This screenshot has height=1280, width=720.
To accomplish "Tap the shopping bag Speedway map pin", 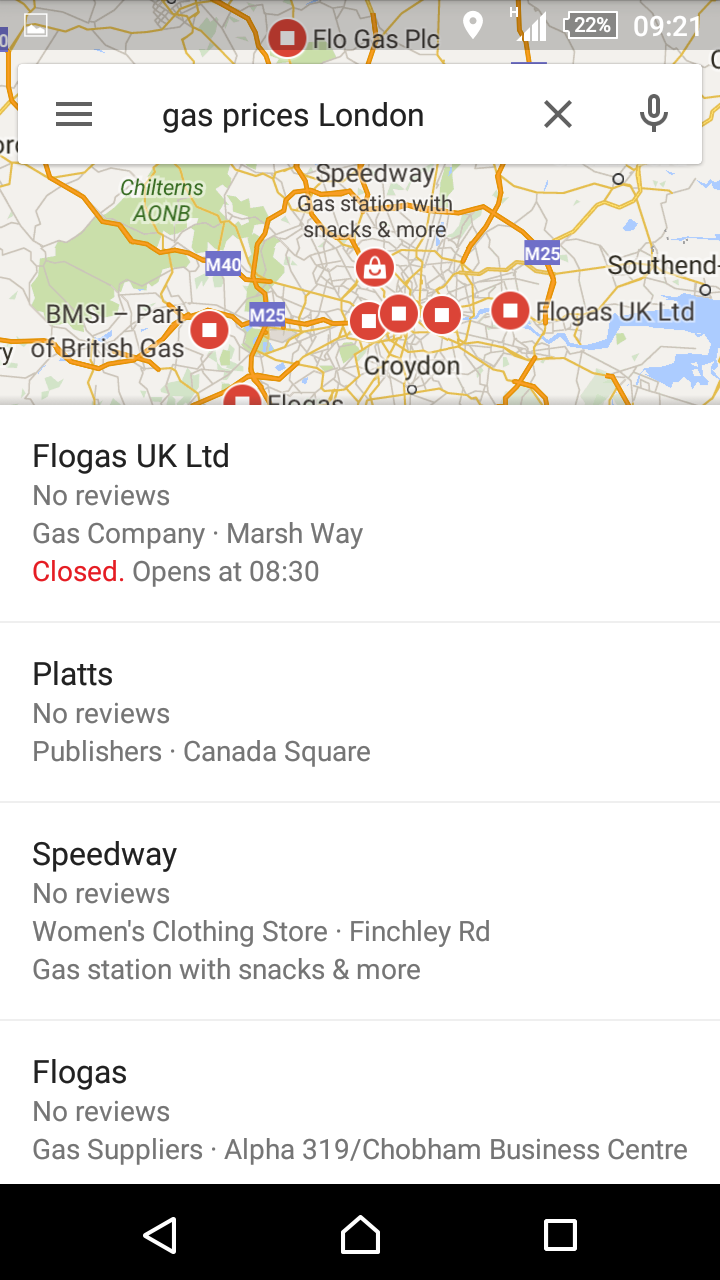I will coord(374,267).
